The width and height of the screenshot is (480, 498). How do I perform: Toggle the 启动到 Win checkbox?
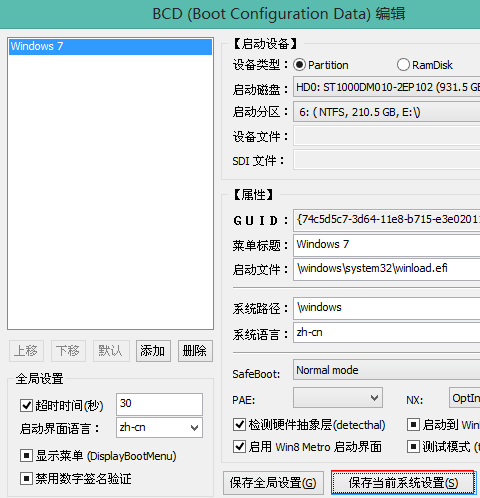[x=413, y=425]
